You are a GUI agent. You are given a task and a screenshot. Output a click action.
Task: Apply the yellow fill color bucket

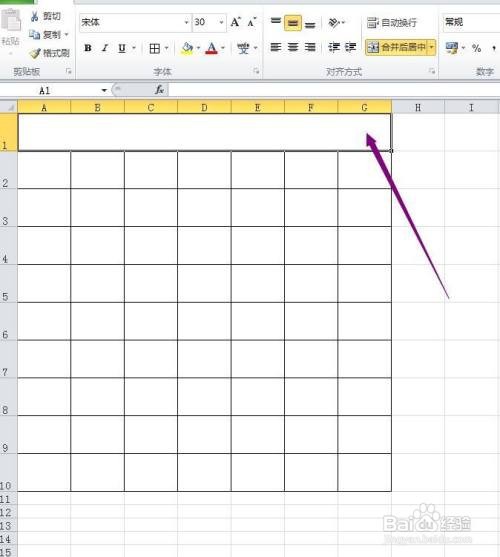[x=187, y=48]
